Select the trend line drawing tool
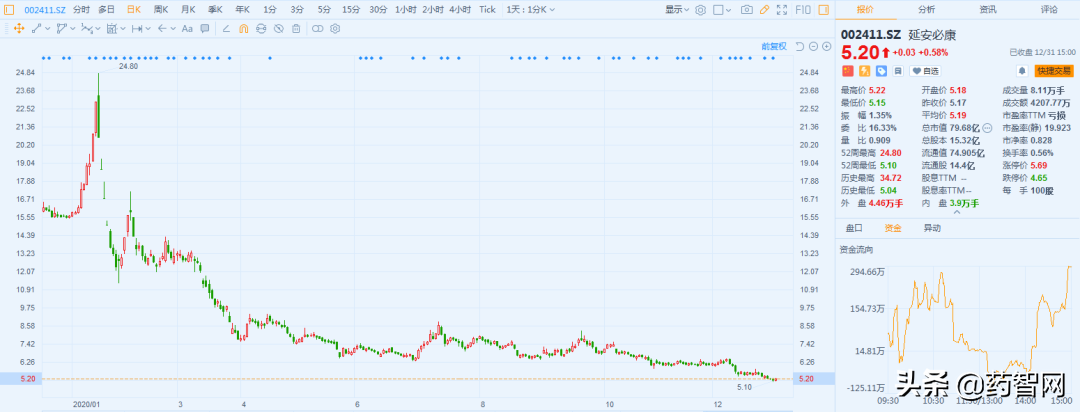The image size is (1080, 412). (37, 28)
